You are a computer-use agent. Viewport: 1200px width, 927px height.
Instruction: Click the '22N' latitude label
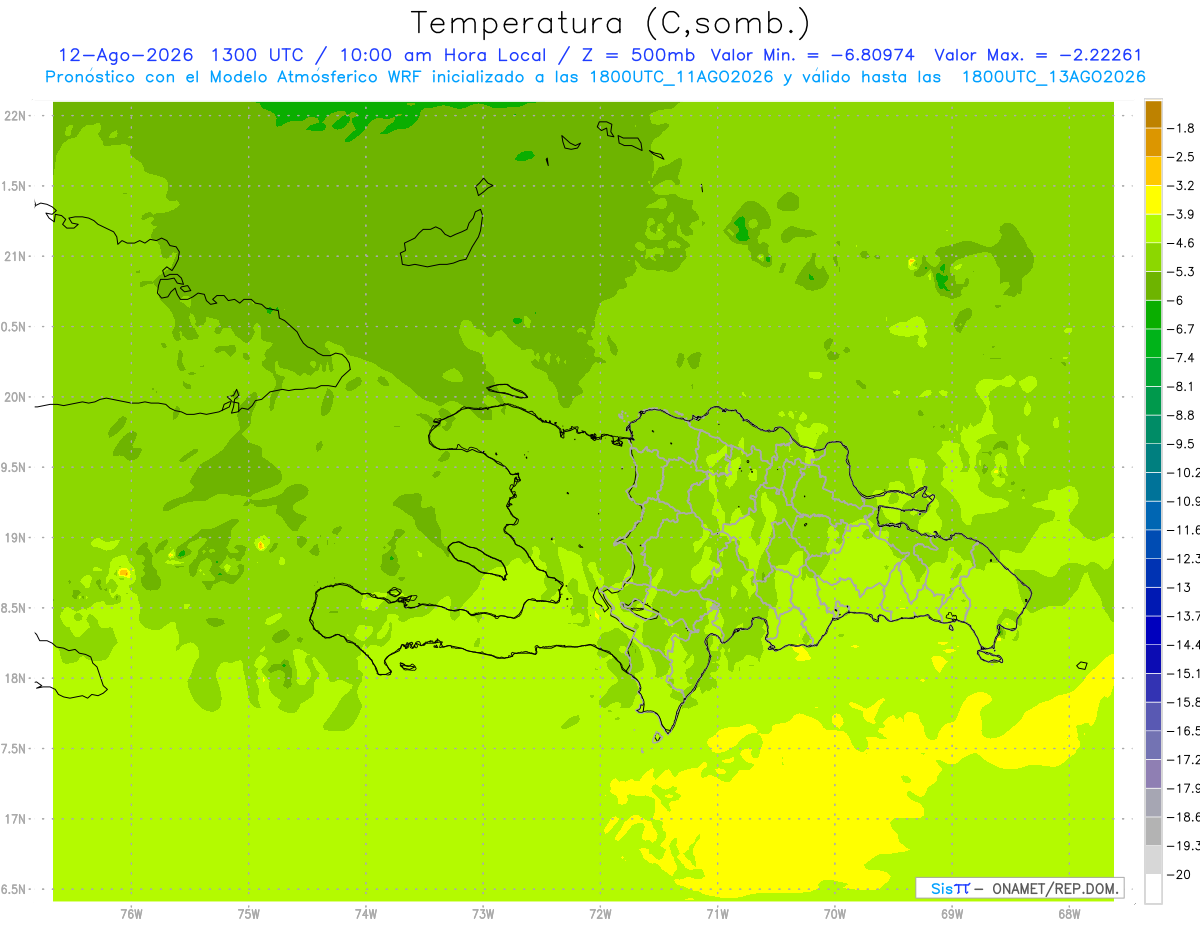pos(15,116)
